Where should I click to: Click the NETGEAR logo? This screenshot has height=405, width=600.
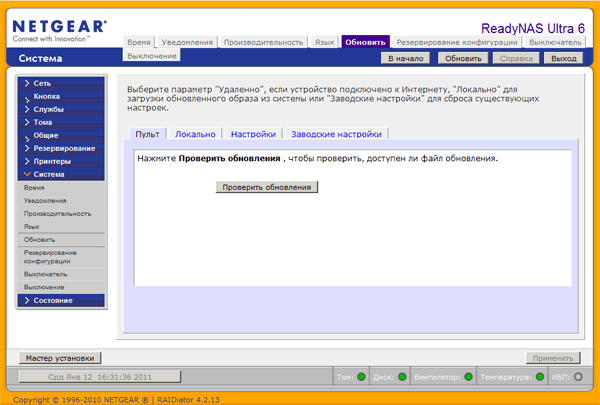(x=60, y=31)
